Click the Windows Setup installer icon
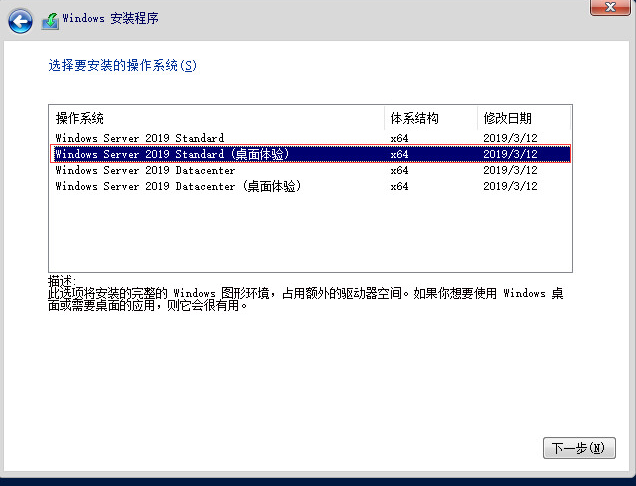Screen dimensions: 636x486 point(50,21)
